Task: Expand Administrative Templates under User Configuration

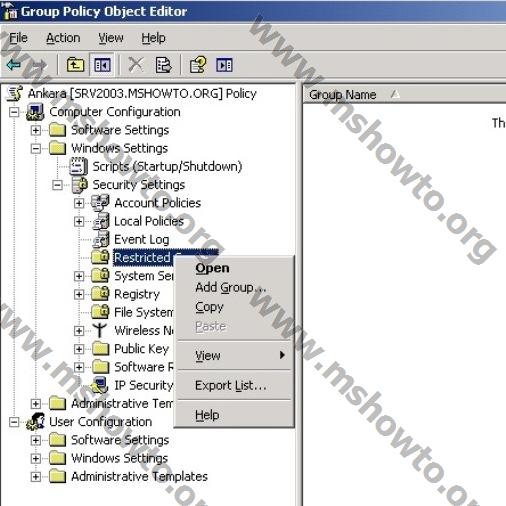Action: [36, 477]
